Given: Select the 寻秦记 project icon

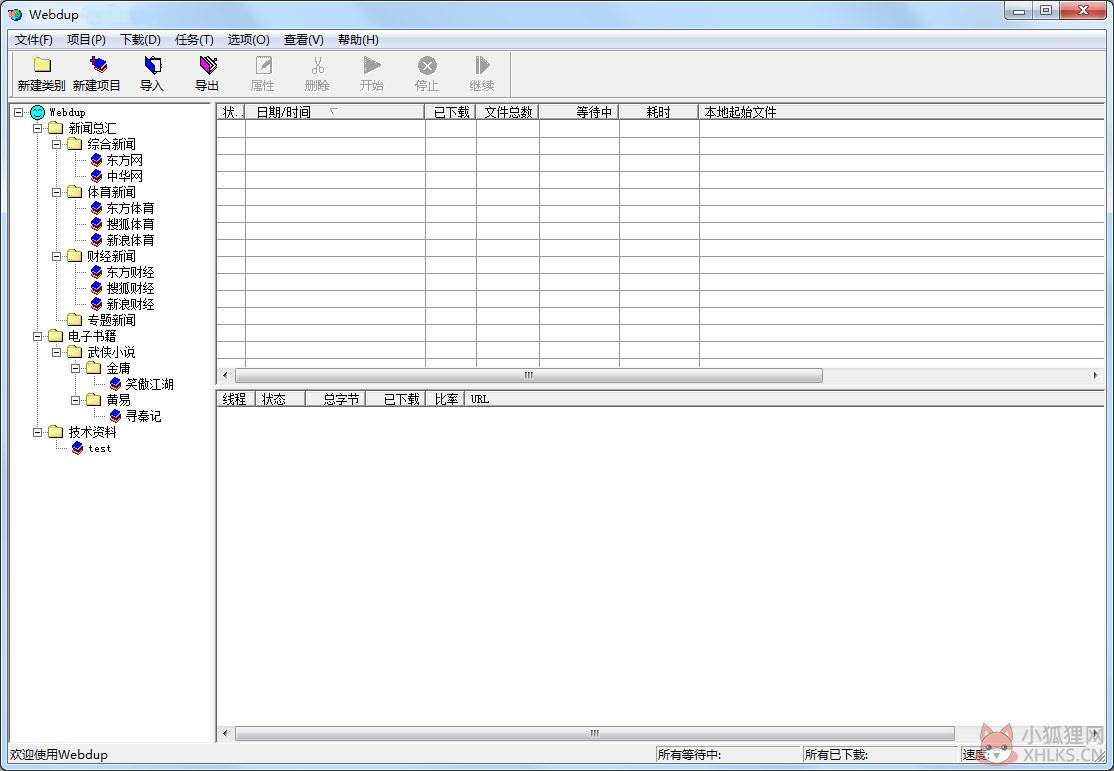Looking at the screenshot, I should tap(116, 416).
